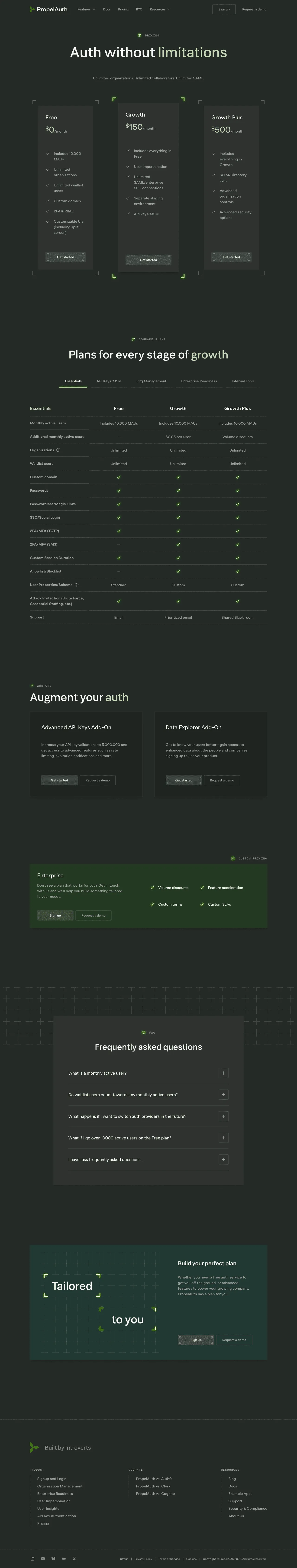This screenshot has height=1568, width=297.
Task: Request a demo in the Enterprise section
Action: 93,915
